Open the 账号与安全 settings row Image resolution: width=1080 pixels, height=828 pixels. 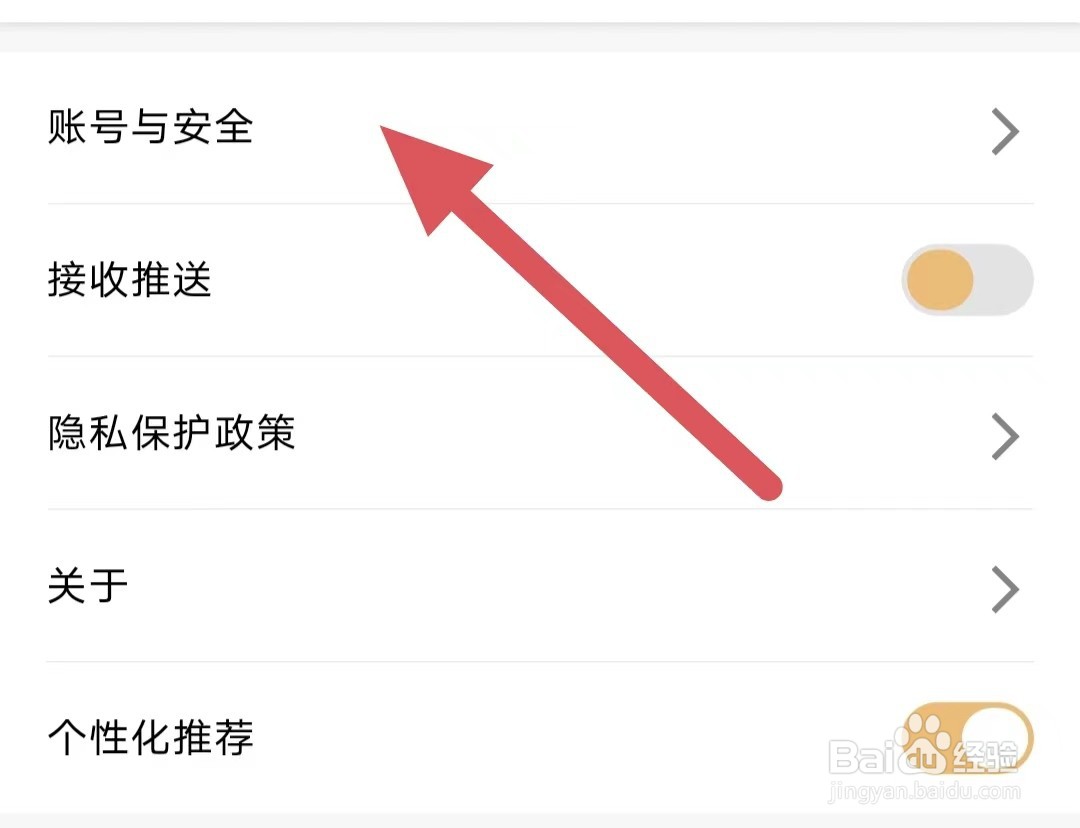[x=150, y=128]
